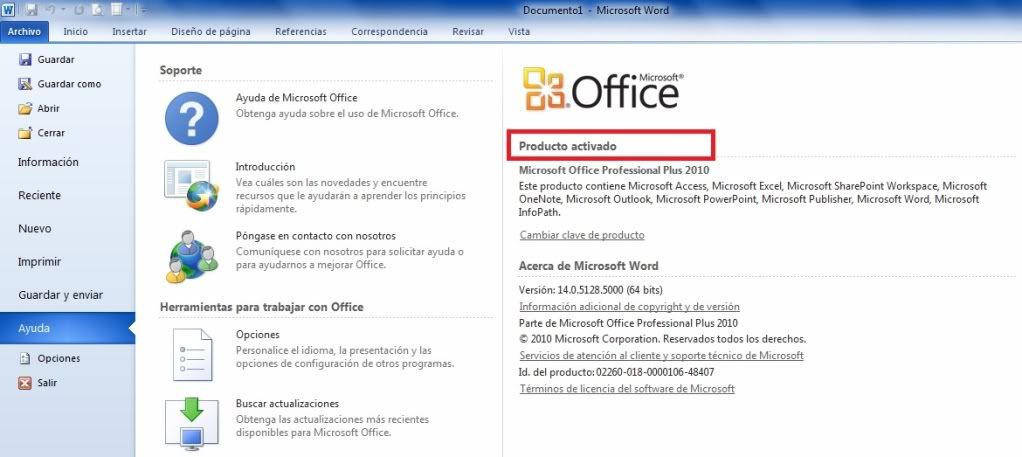
Task: Click Salir with the red X icon
Action: pos(37,383)
